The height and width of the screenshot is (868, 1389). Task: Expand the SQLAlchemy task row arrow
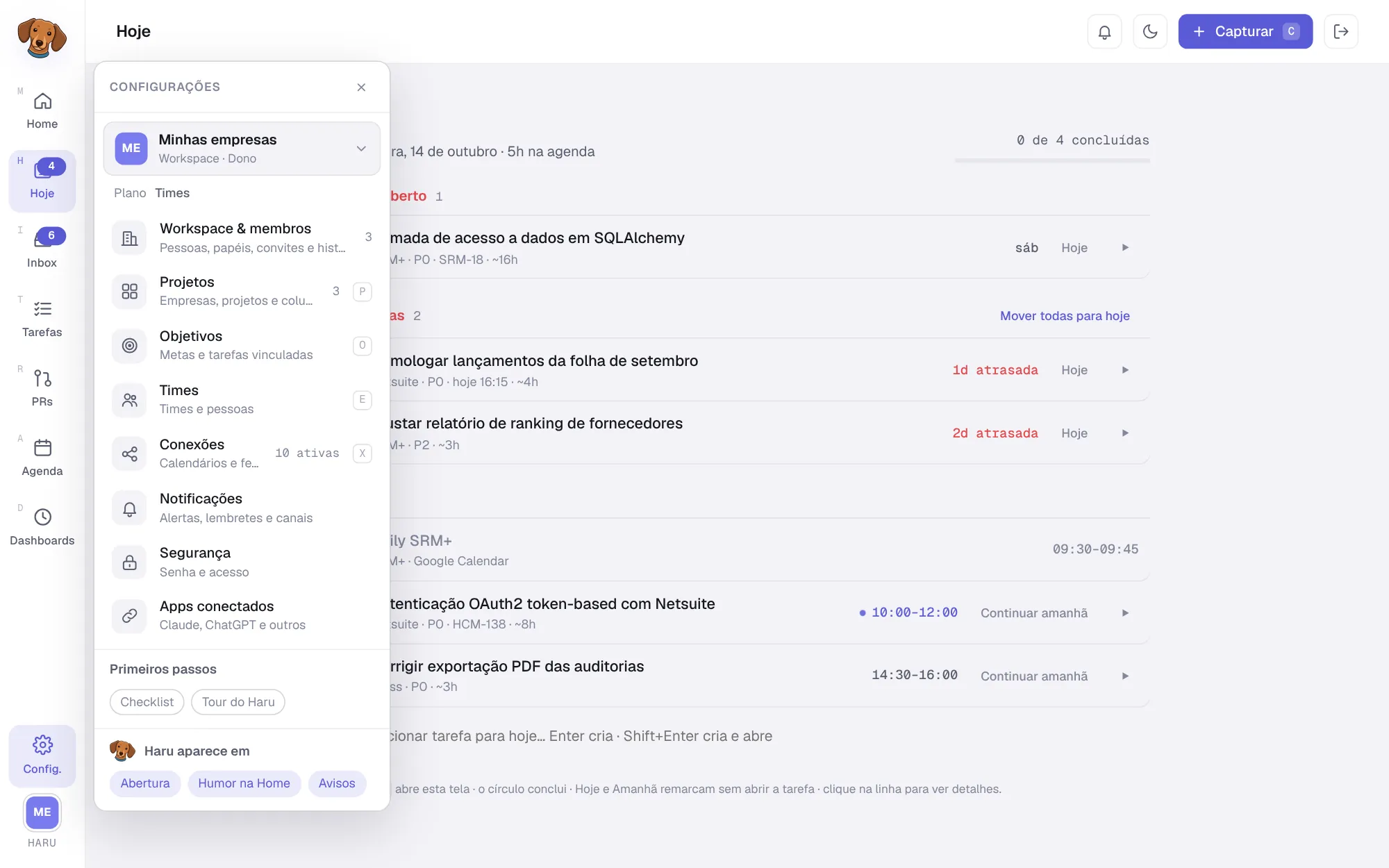point(1125,248)
